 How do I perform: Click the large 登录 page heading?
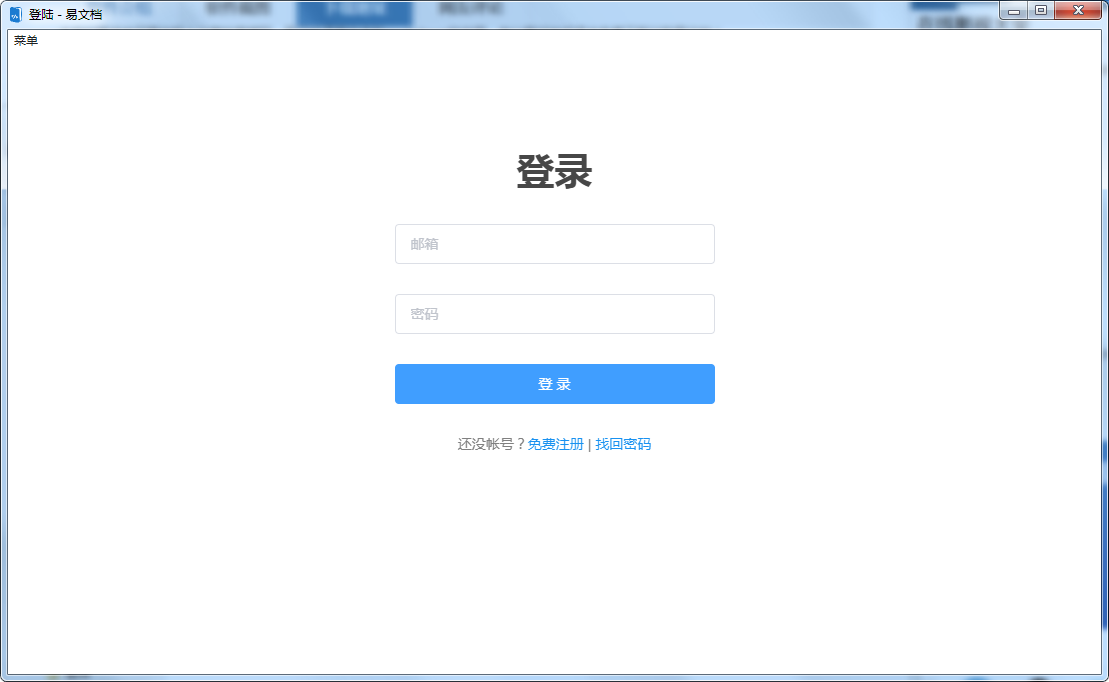(x=555, y=172)
